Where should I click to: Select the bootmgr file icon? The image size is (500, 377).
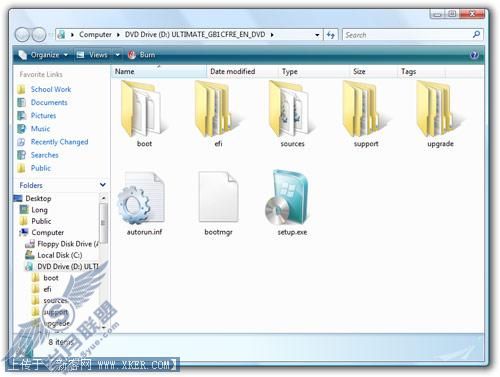click(x=218, y=197)
